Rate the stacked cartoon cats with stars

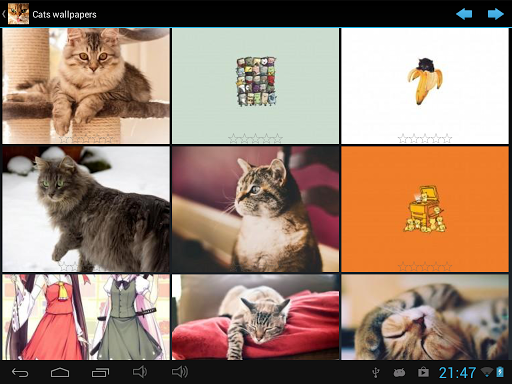(255, 138)
